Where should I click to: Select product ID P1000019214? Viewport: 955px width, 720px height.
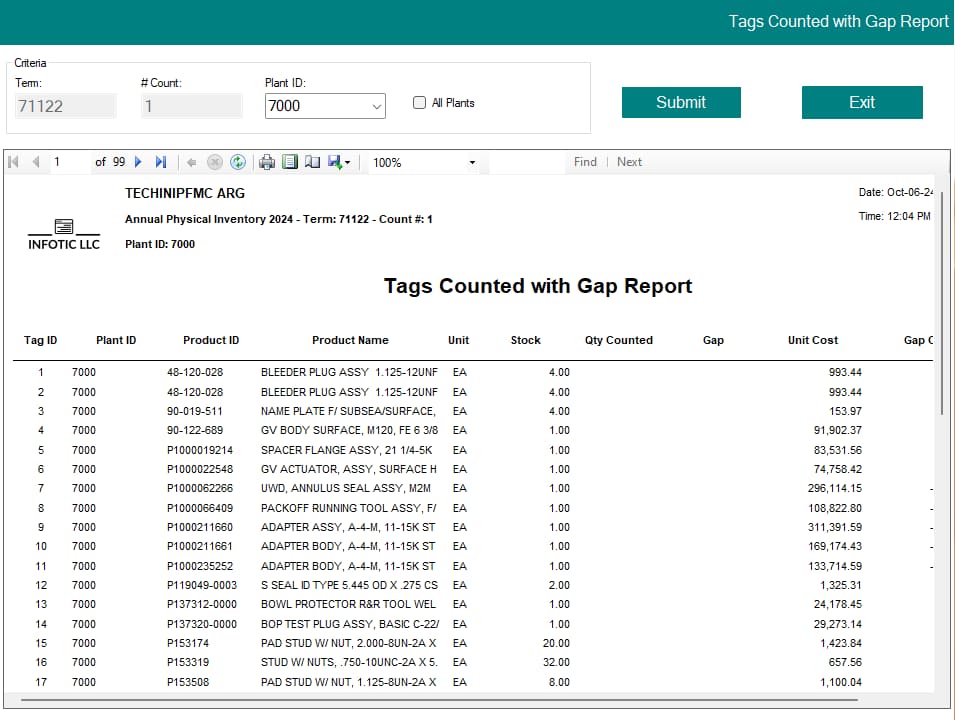pyautogui.click(x=200, y=450)
